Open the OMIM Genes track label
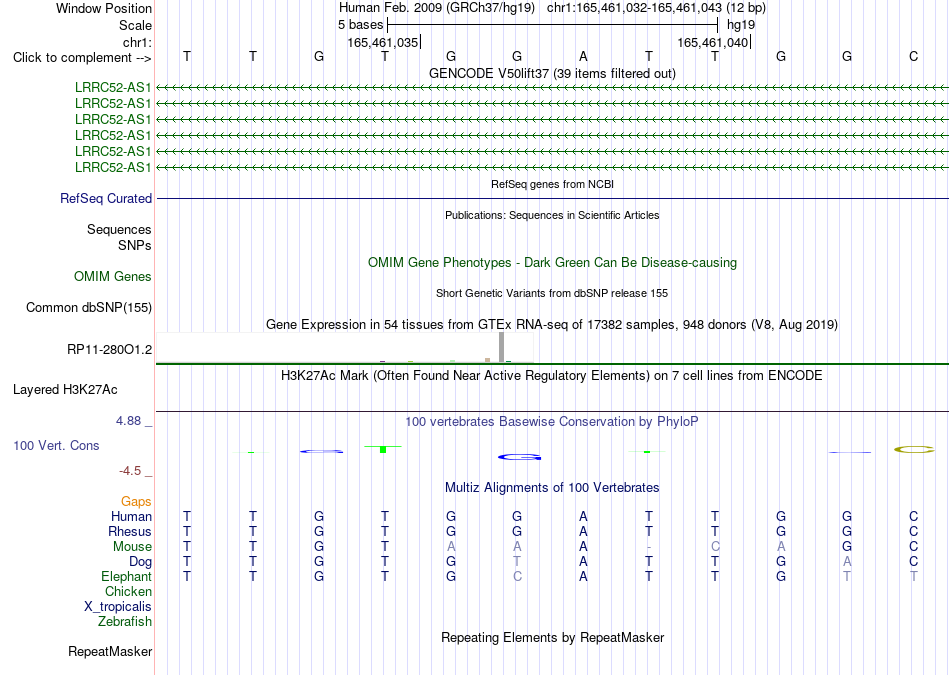Viewport: 950px width, 675px height. point(113,276)
